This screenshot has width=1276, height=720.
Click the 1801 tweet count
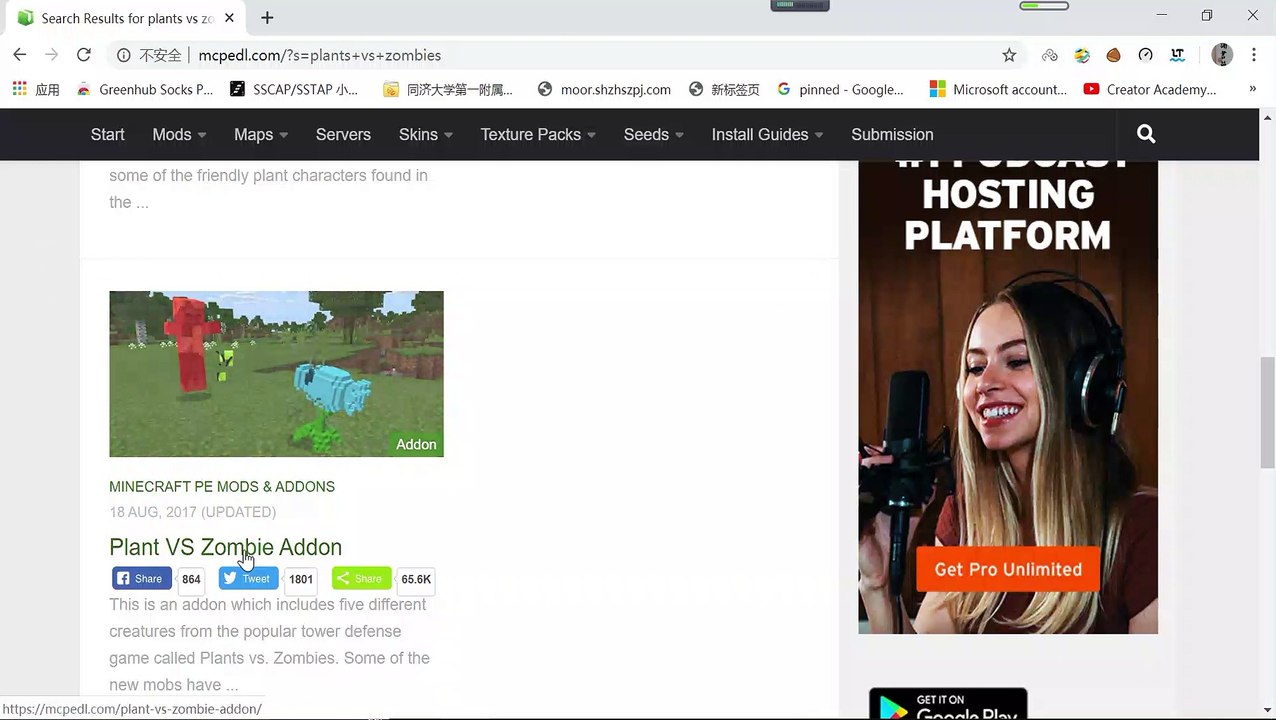point(301,579)
